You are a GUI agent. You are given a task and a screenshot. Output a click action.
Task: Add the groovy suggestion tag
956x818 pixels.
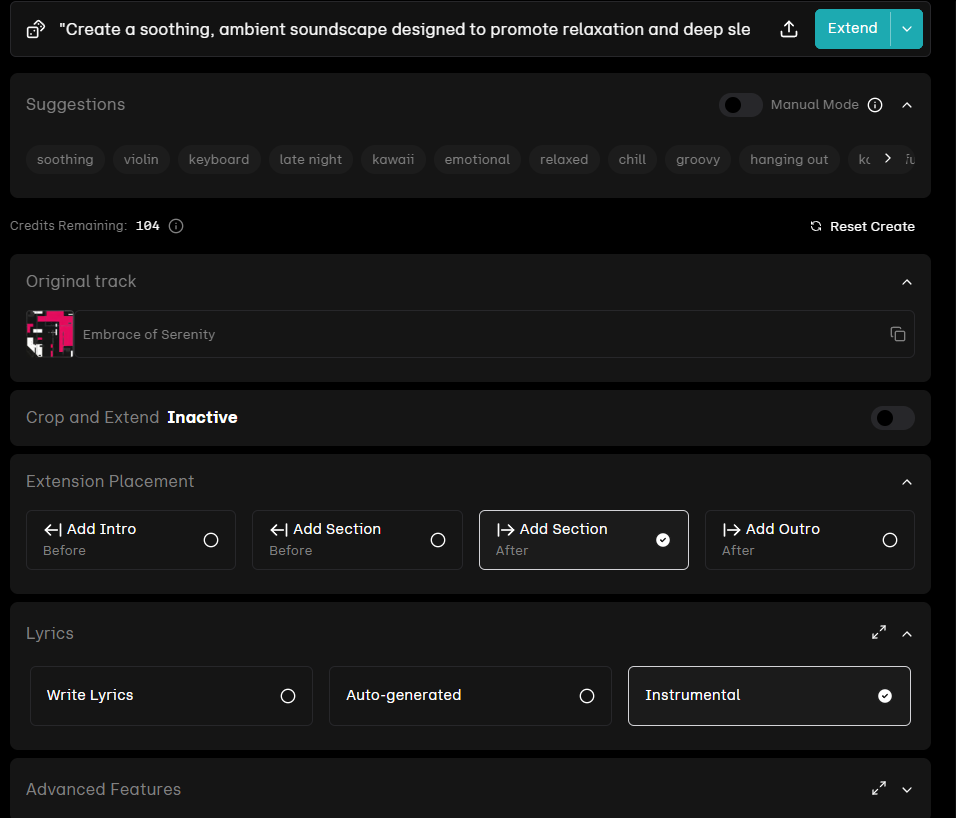click(x=698, y=160)
